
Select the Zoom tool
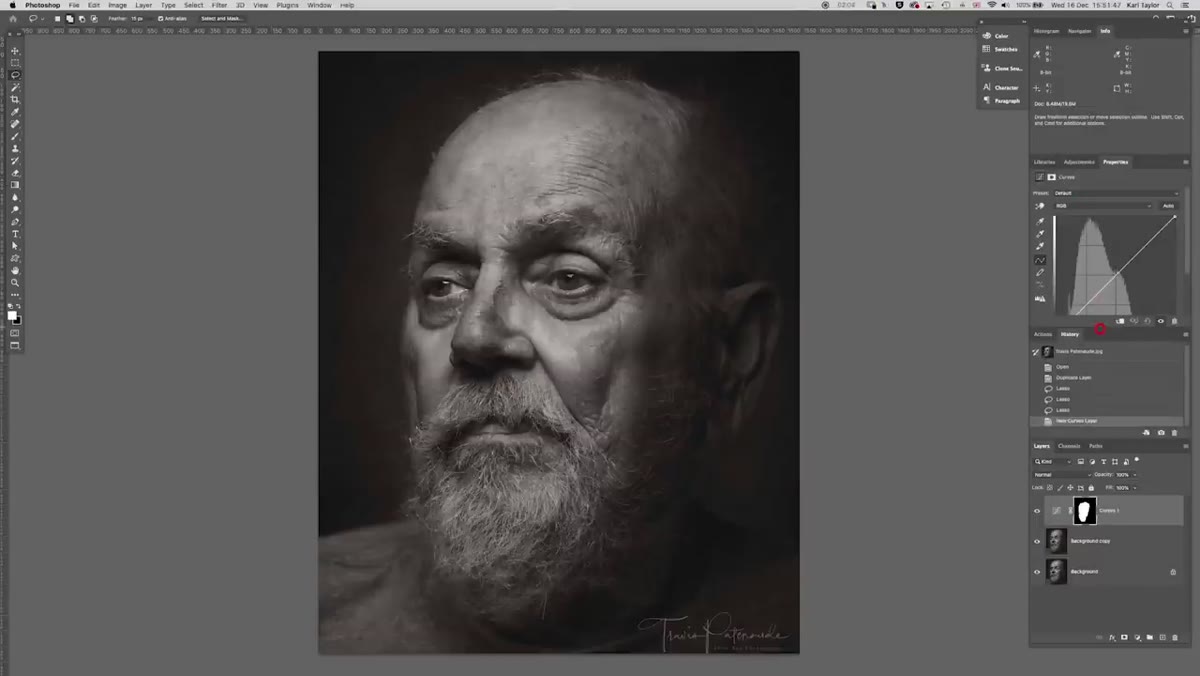(x=15, y=283)
